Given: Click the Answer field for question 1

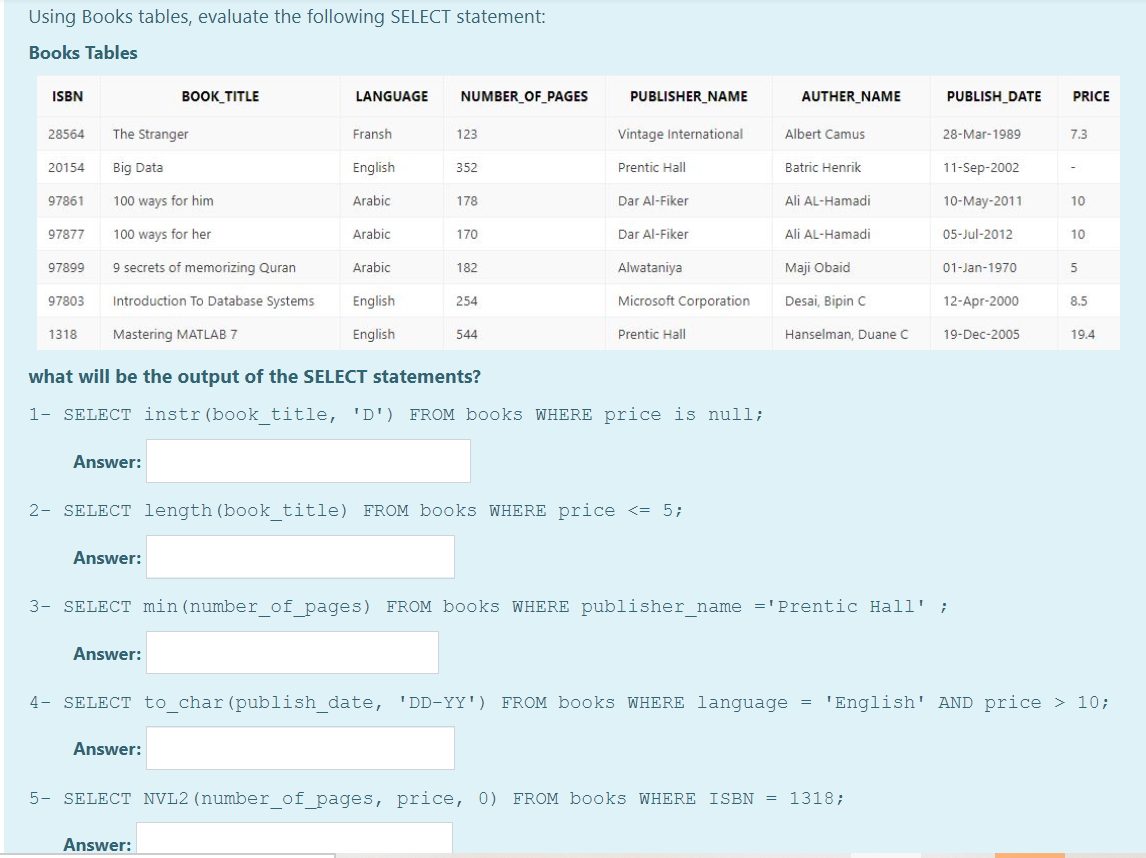Looking at the screenshot, I should click(x=307, y=461).
